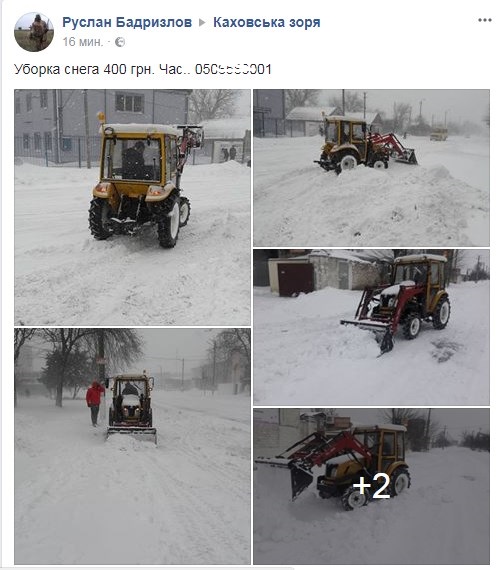This screenshot has height=570, width=499.
Task: Open Руслан Бадризлов profile link
Action: (127, 22)
